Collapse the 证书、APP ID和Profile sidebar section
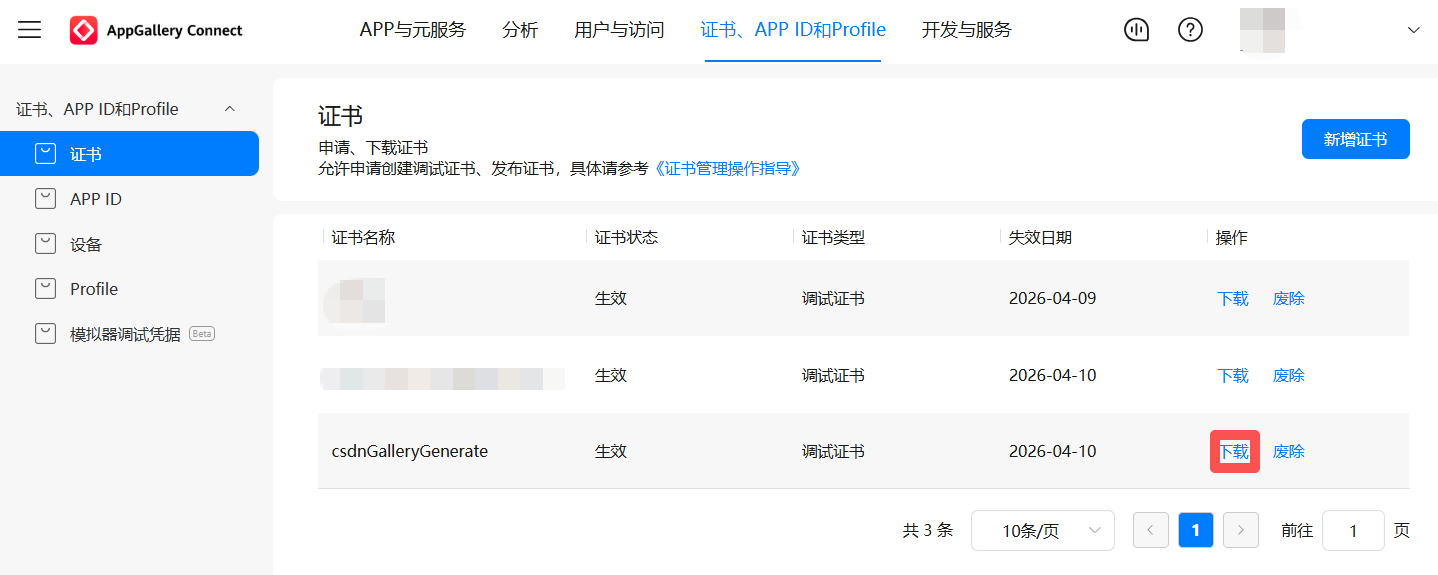Image resolution: width=1438 pixels, height=575 pixels. (x=229, y=109)
